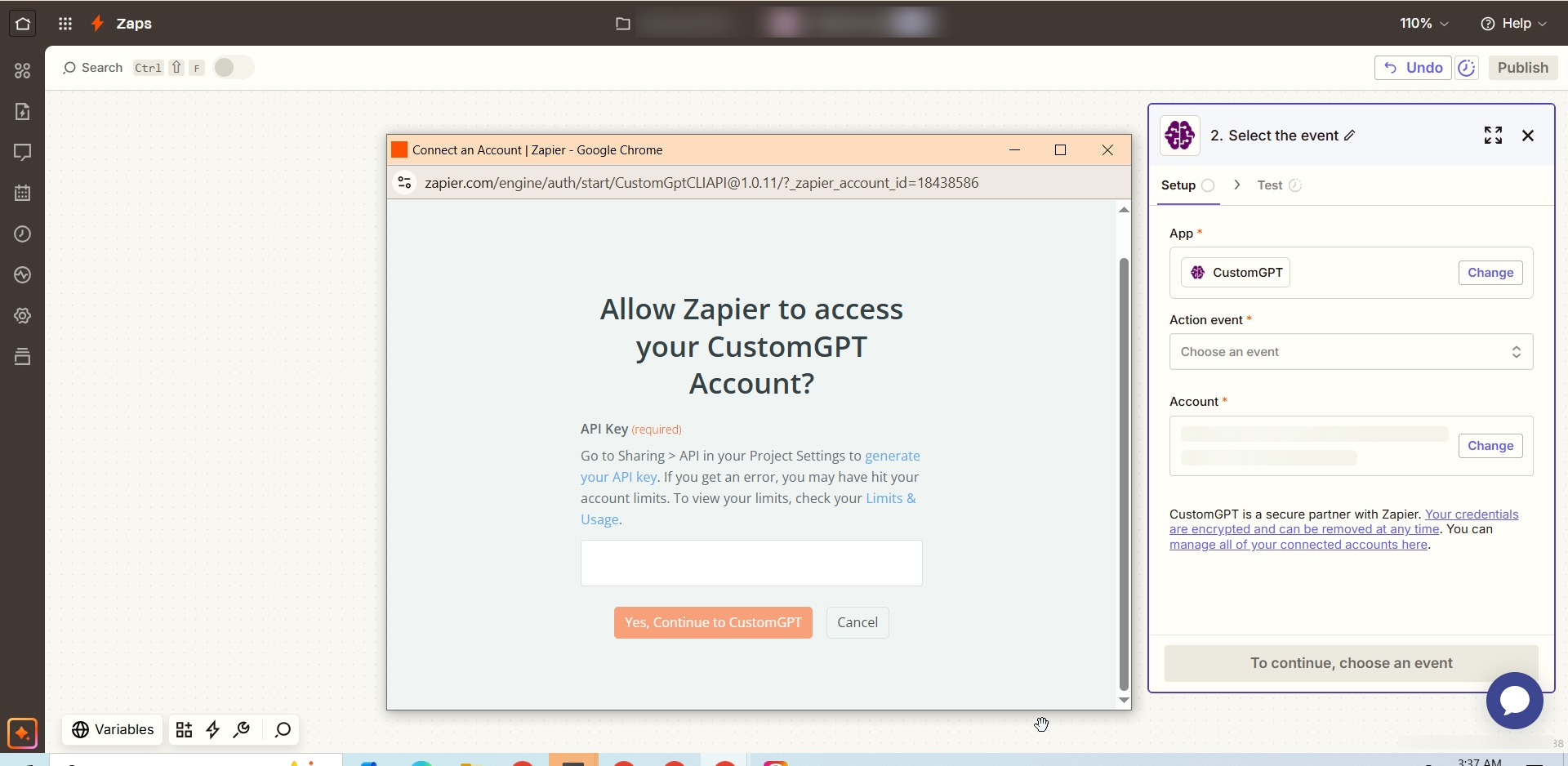The image size is (1568, 766).
Task: Click the popup URL address bar
Action: click(x=702, y=183)
